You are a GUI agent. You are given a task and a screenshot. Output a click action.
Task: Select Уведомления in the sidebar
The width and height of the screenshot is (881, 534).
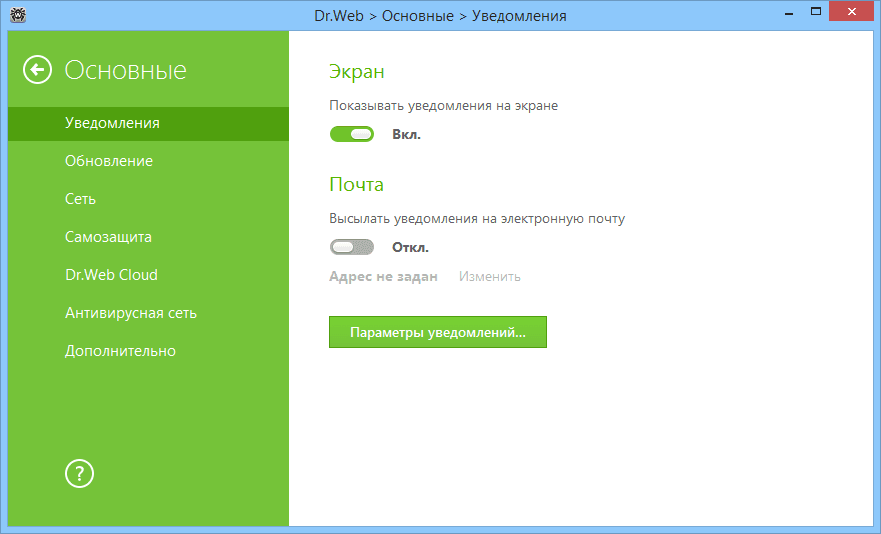[x=148, y=123]
